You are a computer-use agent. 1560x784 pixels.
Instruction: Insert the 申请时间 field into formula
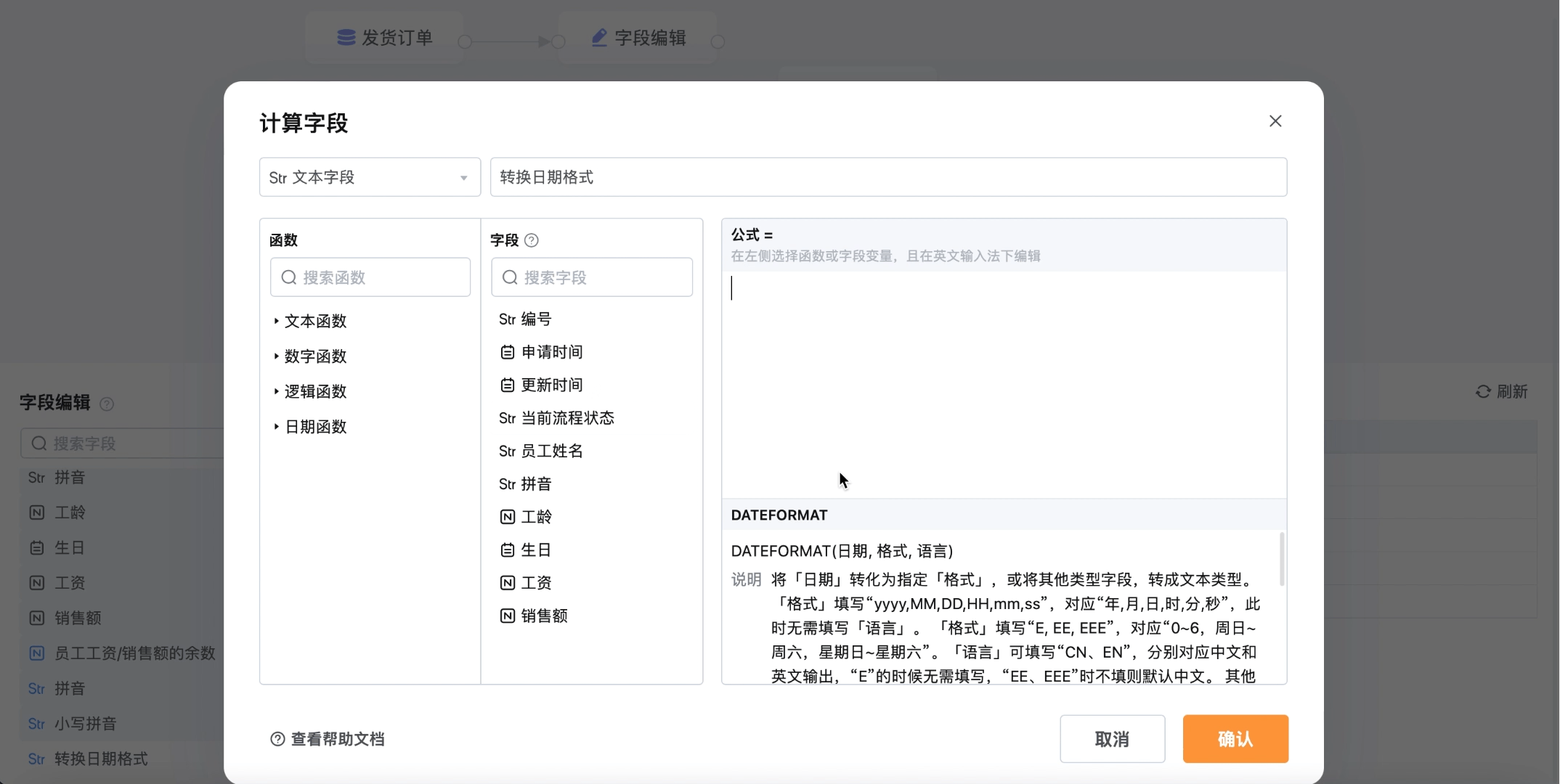[x=542, y=352]
